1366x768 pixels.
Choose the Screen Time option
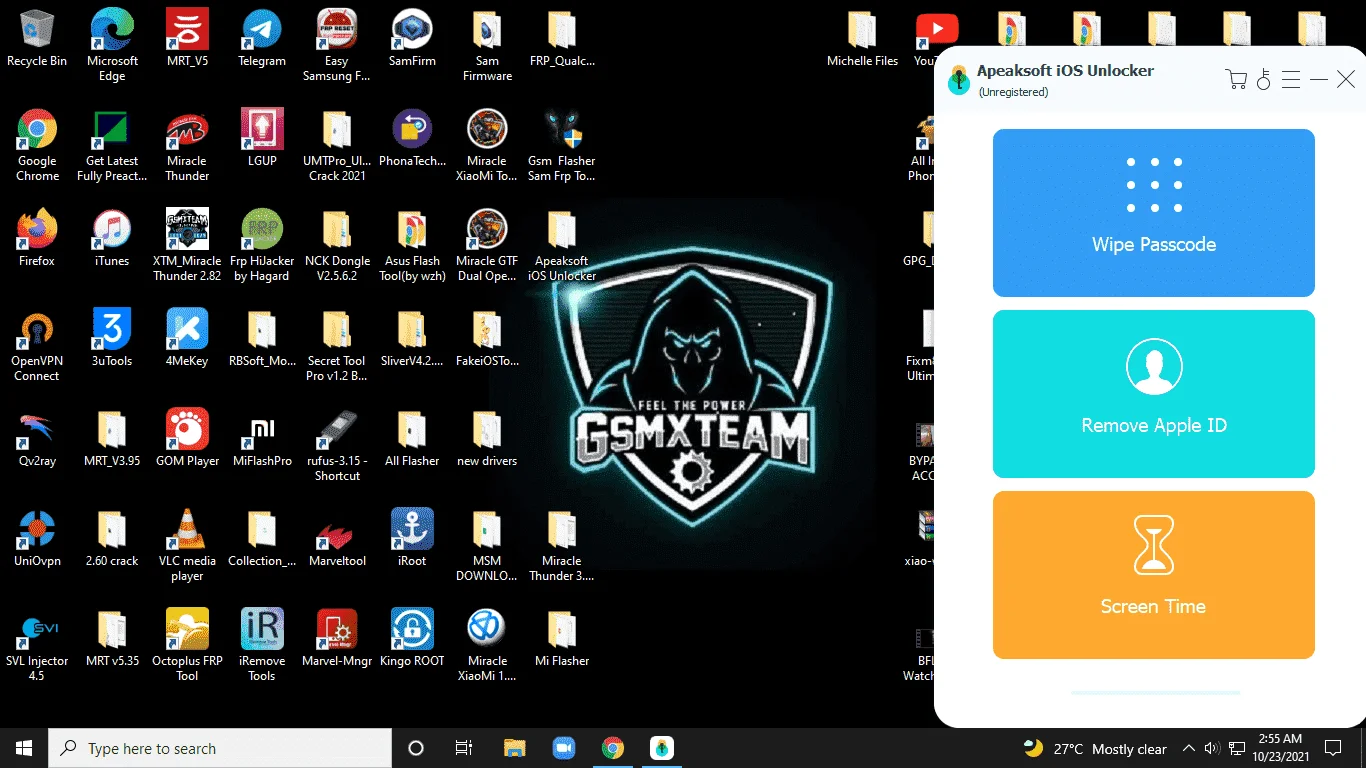click(1153, 575)
